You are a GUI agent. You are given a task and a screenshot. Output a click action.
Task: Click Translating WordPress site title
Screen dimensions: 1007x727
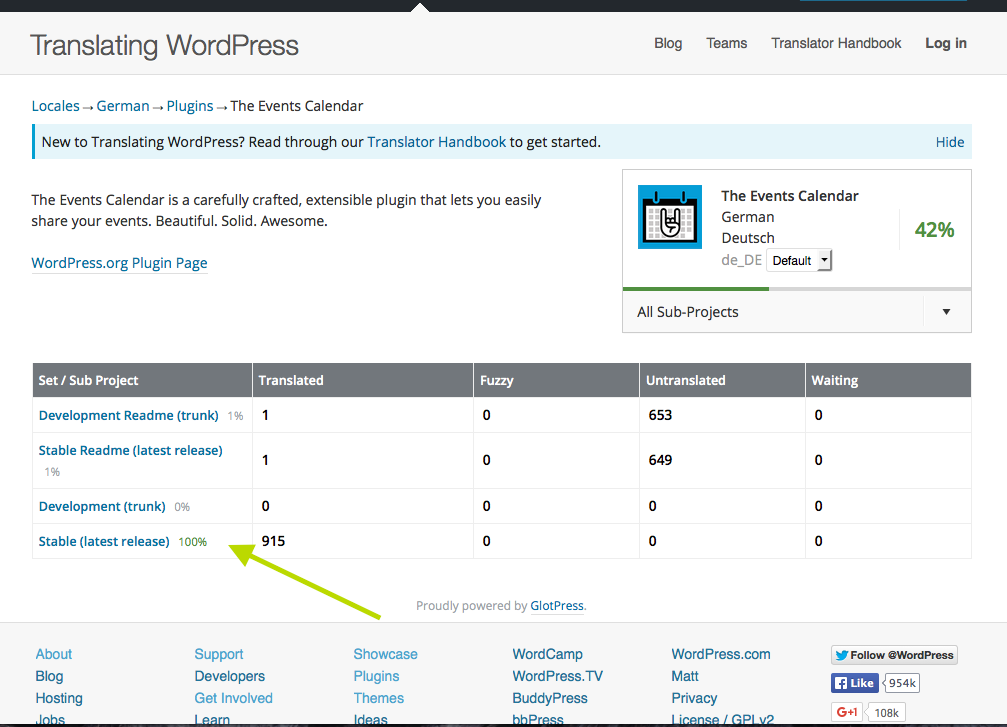pyautogui.click(x=164, y=46)
